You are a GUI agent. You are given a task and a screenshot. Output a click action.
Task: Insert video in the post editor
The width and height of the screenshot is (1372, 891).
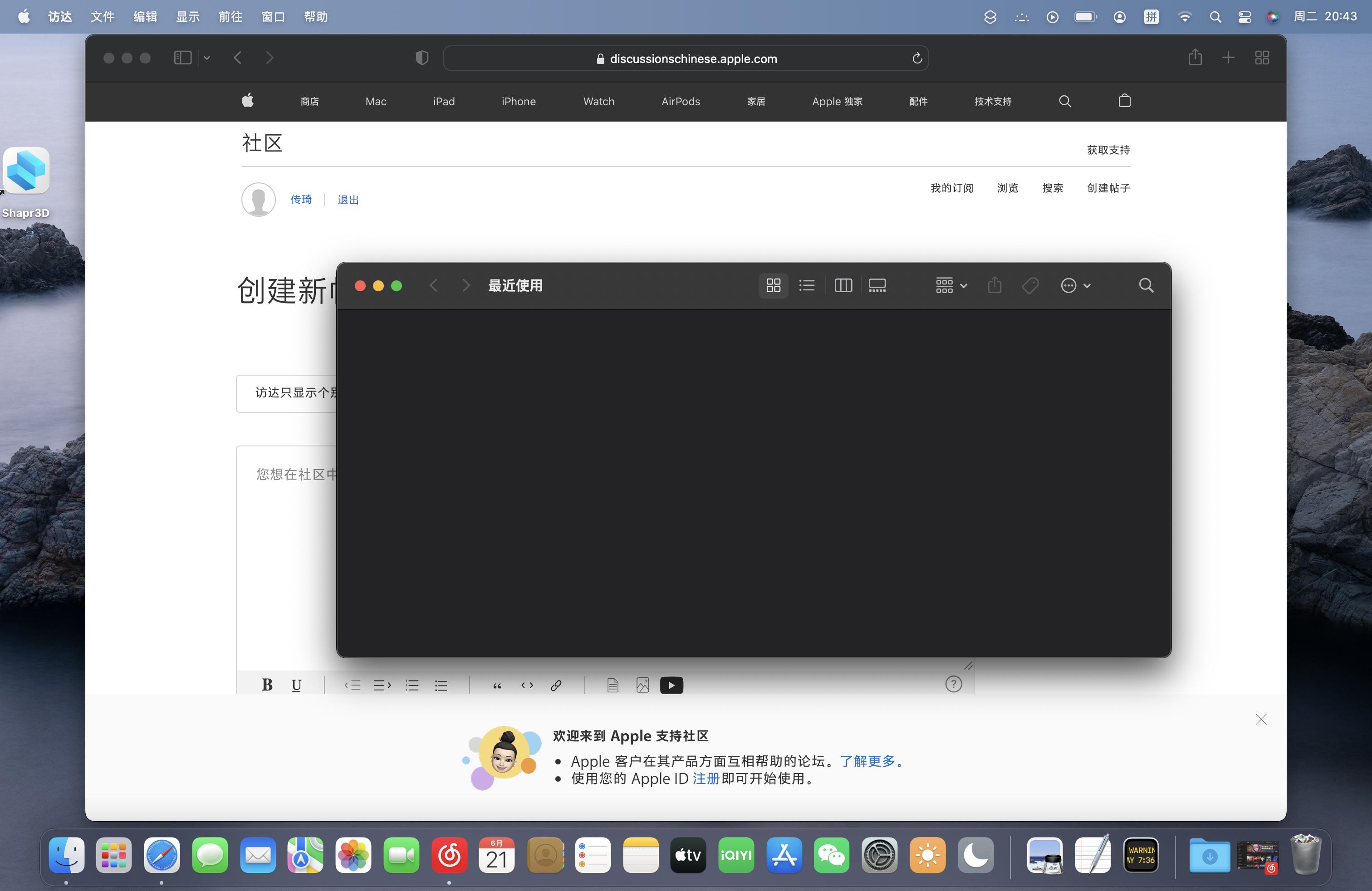(x=671, y=685)
